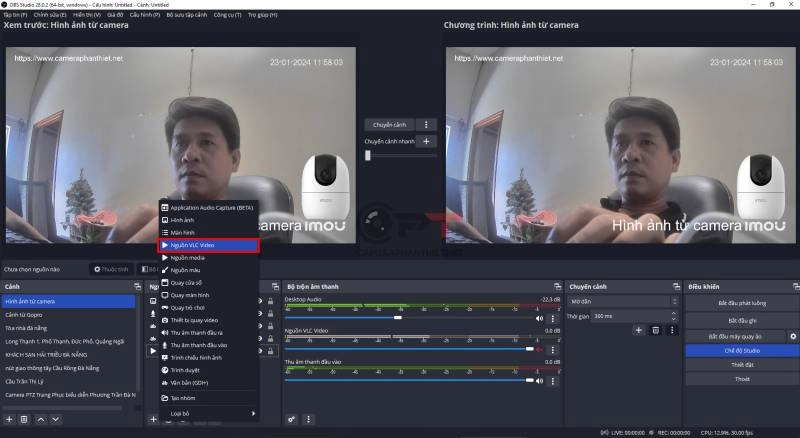Select scene KHÁCH SẠN HẢI TRIỀU ĐÀ NẴNG
This screenshot has width=800, height=438.
[69, 355]
